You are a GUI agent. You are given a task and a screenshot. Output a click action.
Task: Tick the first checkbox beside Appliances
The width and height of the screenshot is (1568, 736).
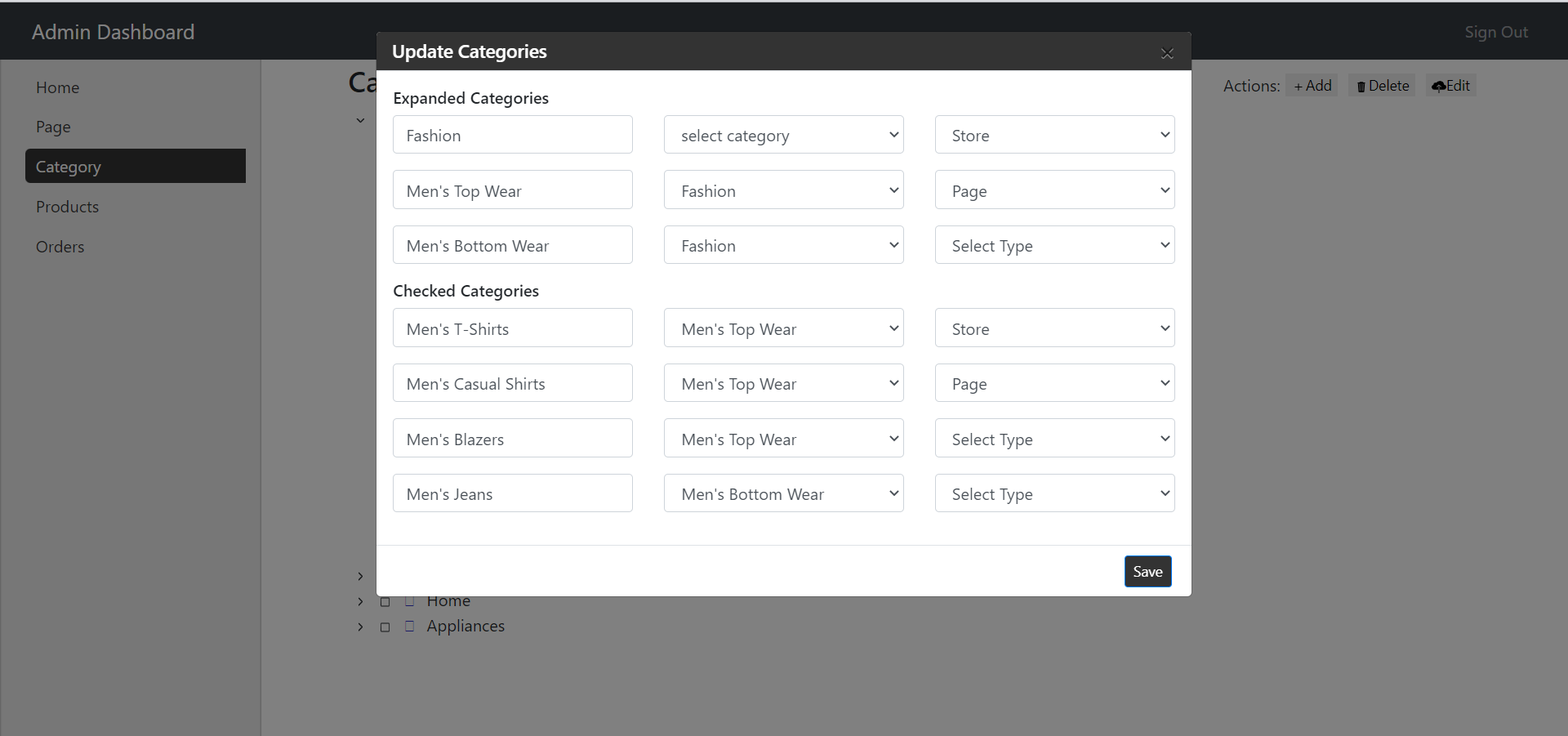coord(385,627)
